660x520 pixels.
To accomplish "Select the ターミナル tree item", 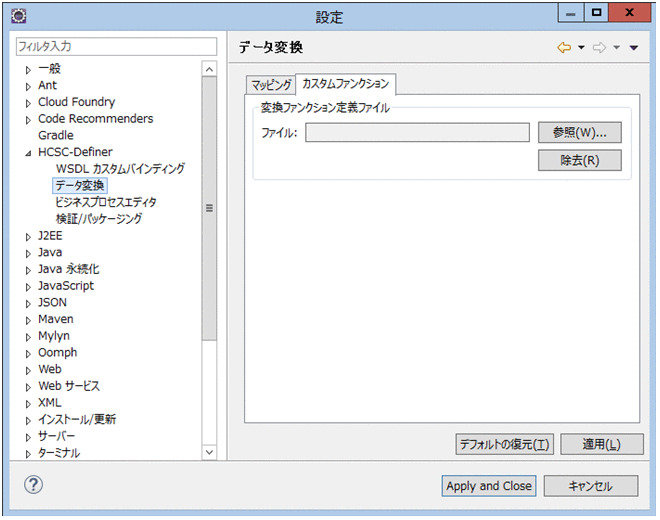I will (x=59, y=453).
